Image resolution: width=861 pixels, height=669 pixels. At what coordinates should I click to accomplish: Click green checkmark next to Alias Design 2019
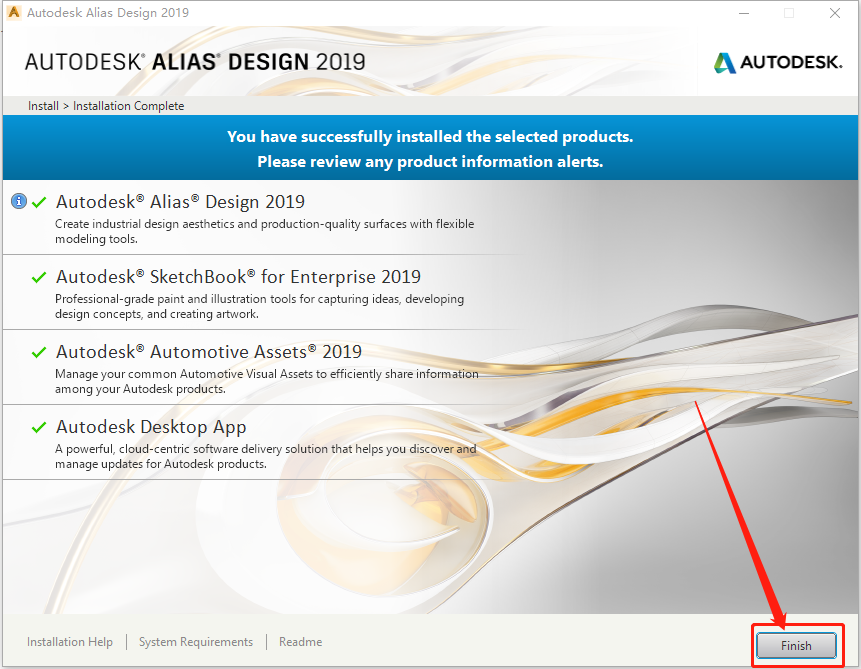[39, 202]
